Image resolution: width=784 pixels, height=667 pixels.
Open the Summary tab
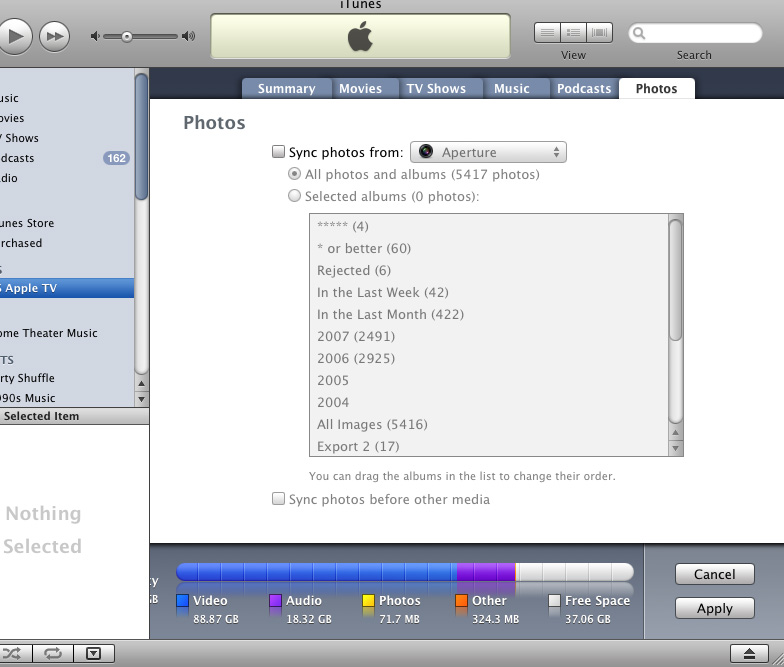point(286,88)
